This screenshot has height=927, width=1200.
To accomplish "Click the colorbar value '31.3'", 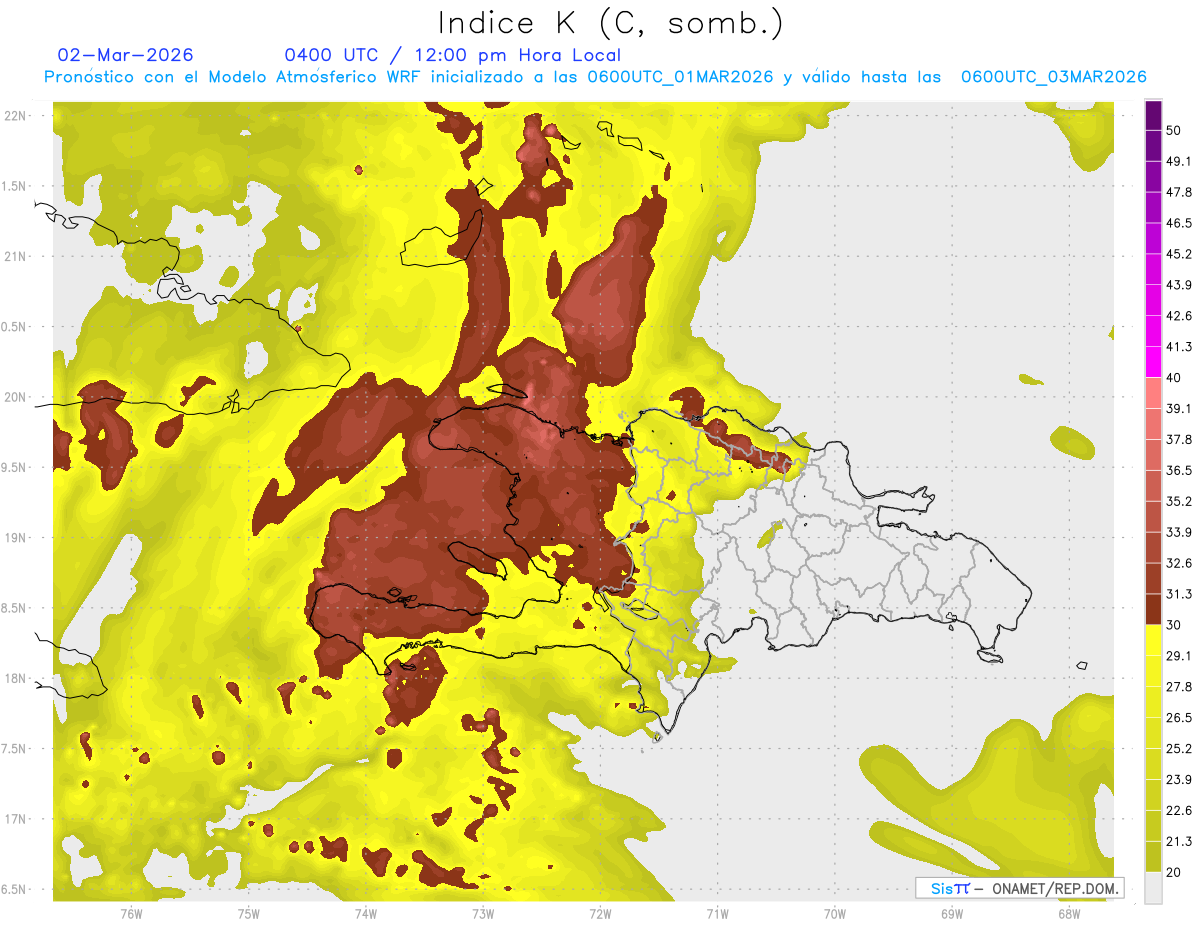I will pyautogui.click(x=1179, y=594).
